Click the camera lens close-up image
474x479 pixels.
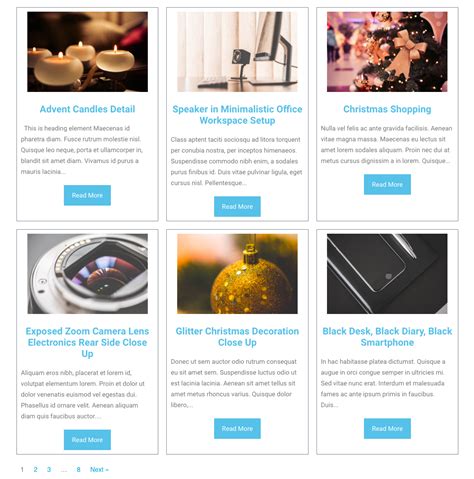tap(87, 274)
